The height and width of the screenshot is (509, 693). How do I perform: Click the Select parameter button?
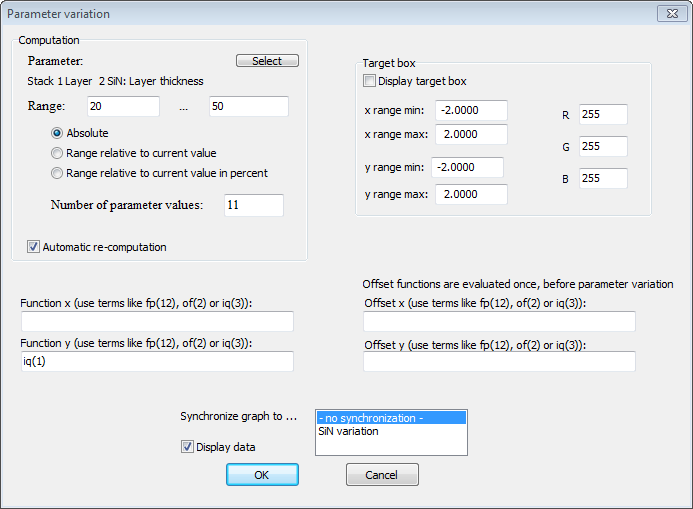point(267,61)
